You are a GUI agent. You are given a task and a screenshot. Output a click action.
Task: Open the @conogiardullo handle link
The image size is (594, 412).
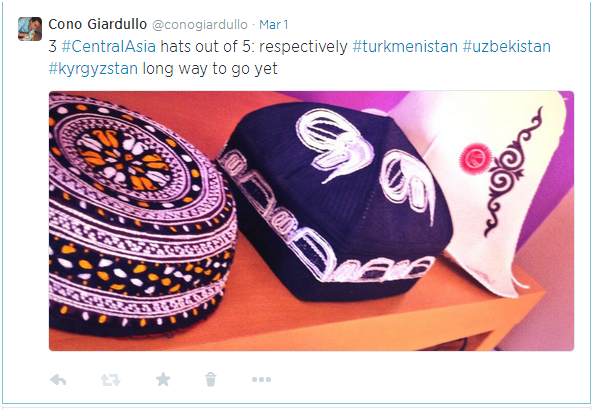point(200,25)
